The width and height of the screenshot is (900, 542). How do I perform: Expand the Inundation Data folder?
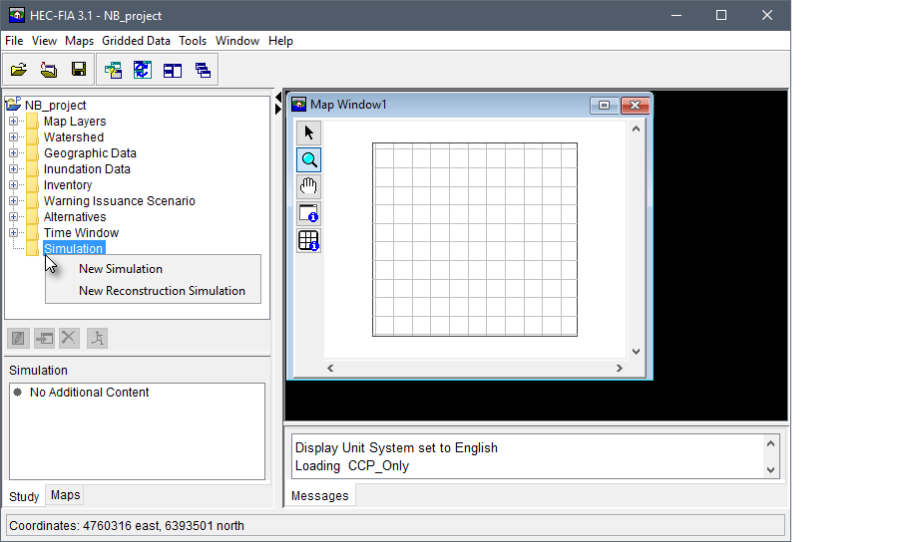(x=14, y=170)
